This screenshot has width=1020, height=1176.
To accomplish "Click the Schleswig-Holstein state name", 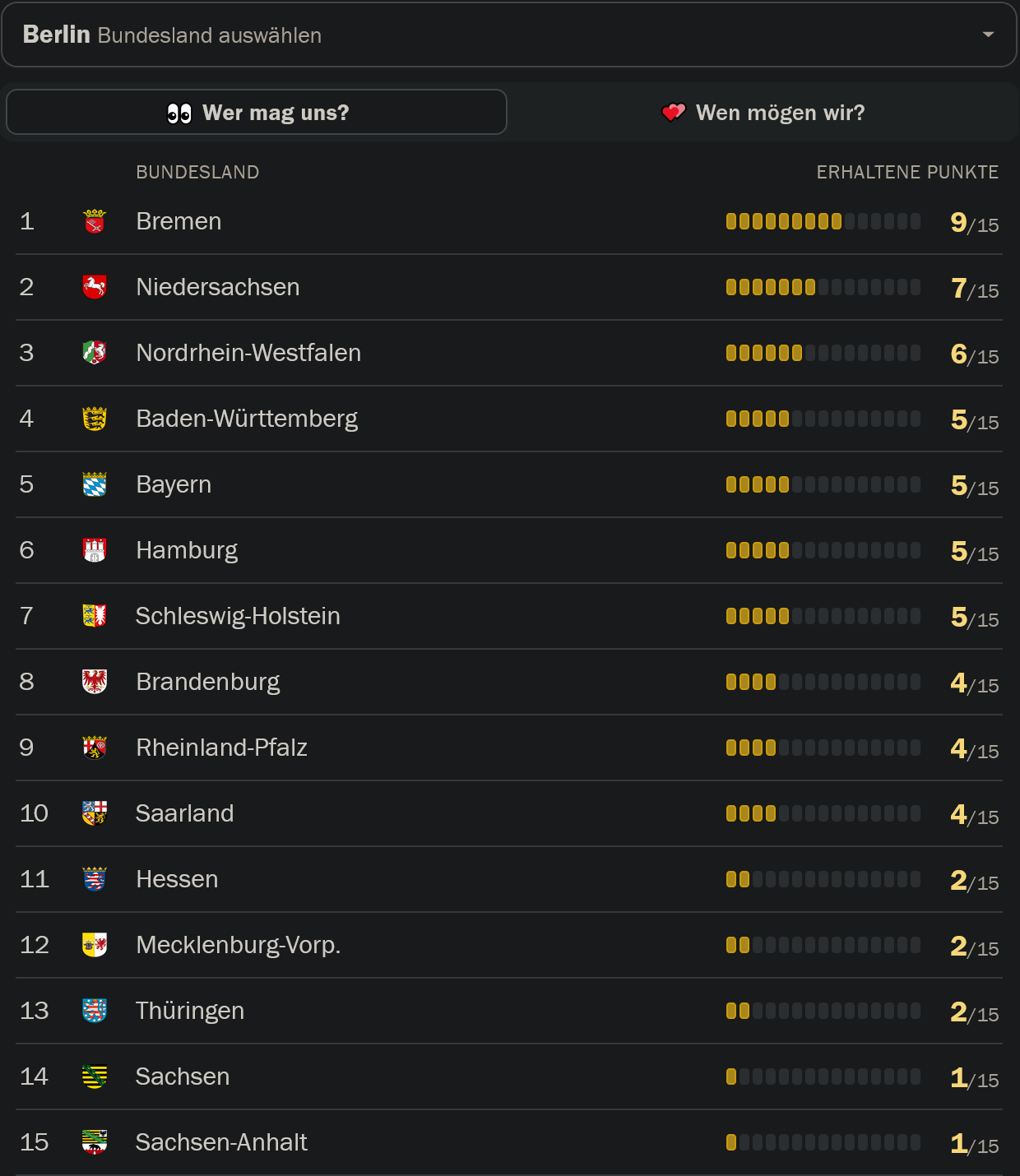I will [x=238, y=616].
